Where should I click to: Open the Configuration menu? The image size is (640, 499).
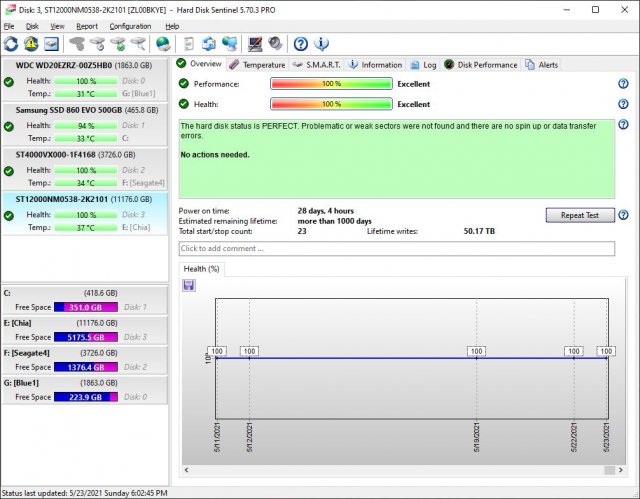pyautogui.click(x=130, y=26)
